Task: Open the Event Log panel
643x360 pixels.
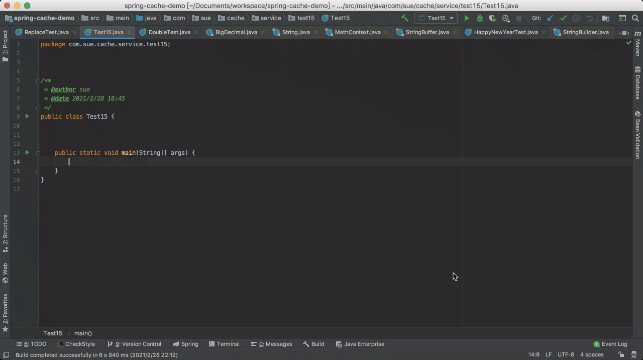Action: (x=610, y=344)
